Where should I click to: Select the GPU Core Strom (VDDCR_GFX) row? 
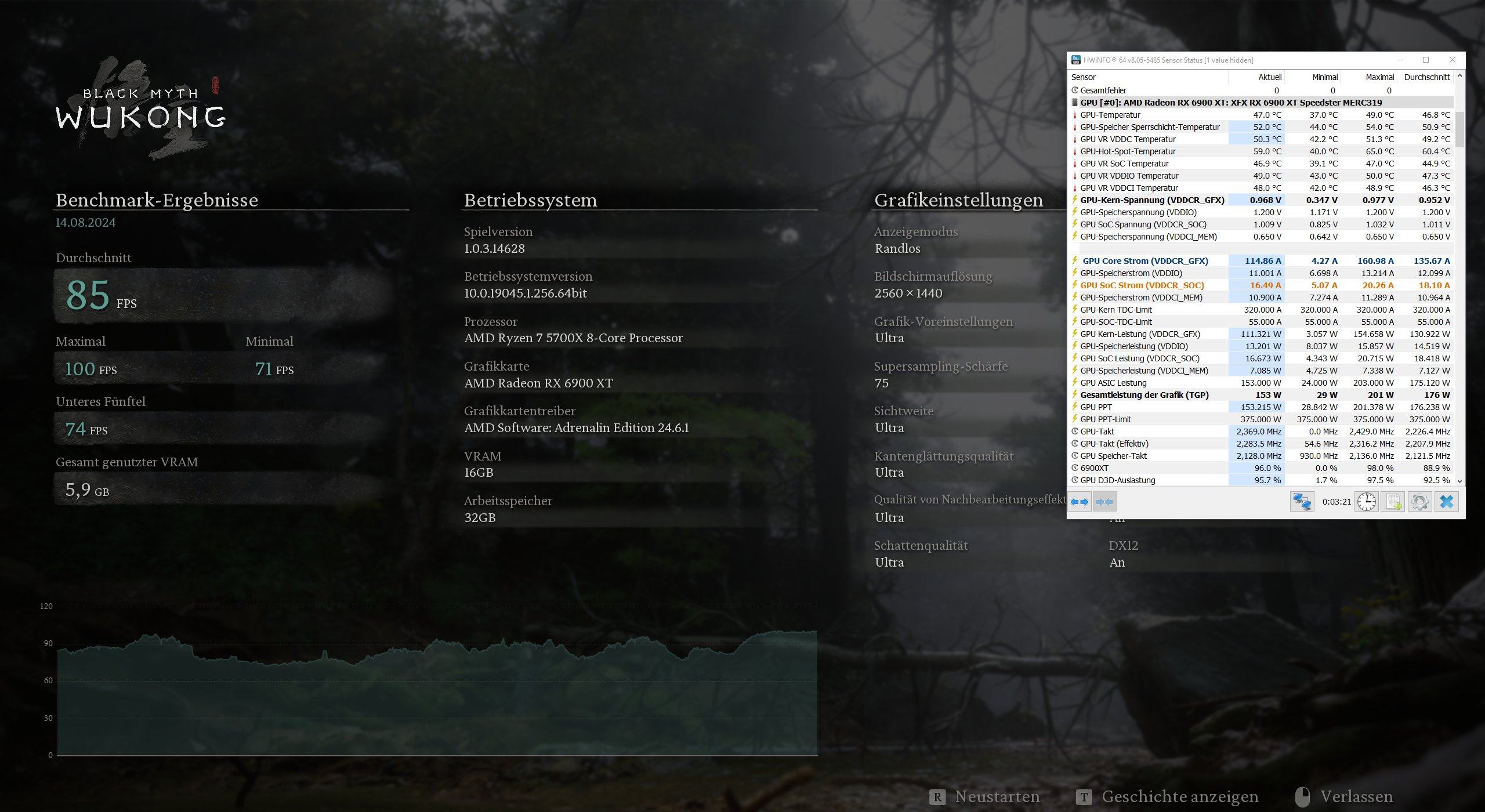[x=1145, y=261]
